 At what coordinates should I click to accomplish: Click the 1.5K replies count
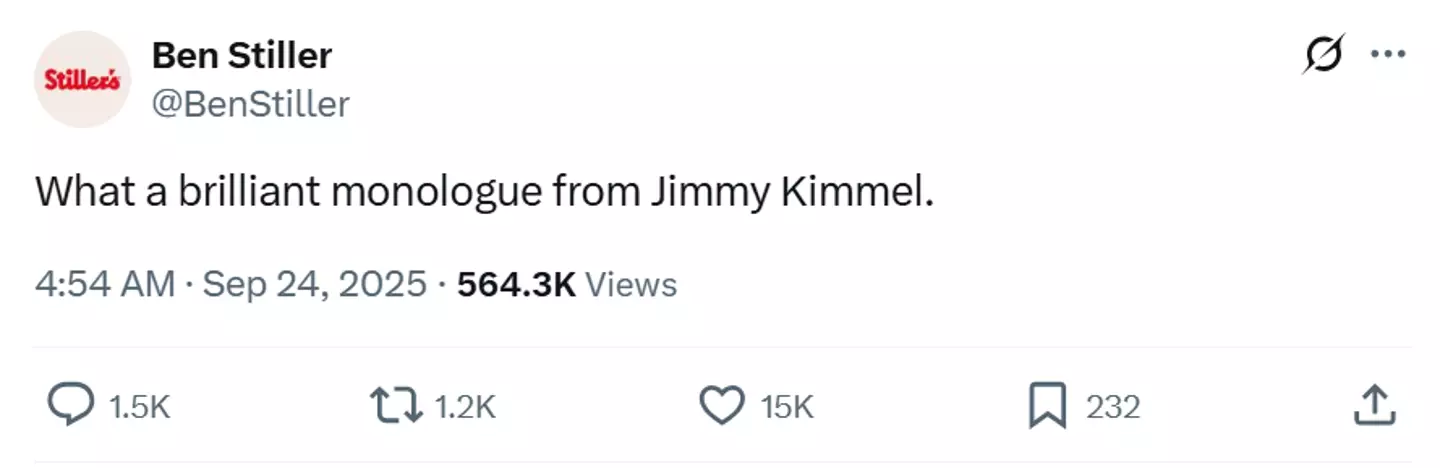[x=139, y=407]
